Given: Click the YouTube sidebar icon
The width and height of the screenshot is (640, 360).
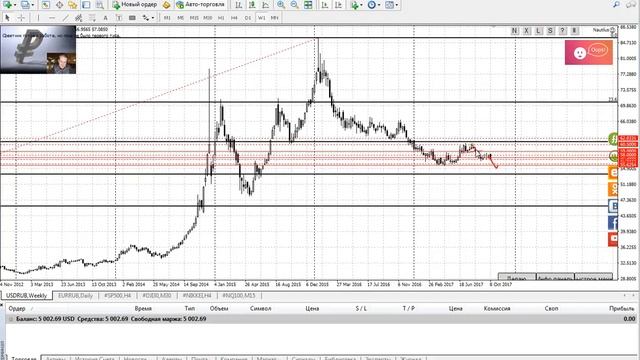Looking at the screenshot, I should 613,239.
